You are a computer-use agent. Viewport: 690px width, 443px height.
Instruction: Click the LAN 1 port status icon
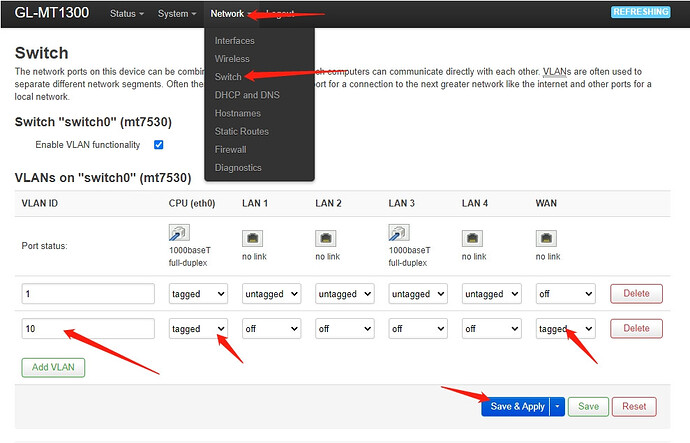tap(253, 238)
